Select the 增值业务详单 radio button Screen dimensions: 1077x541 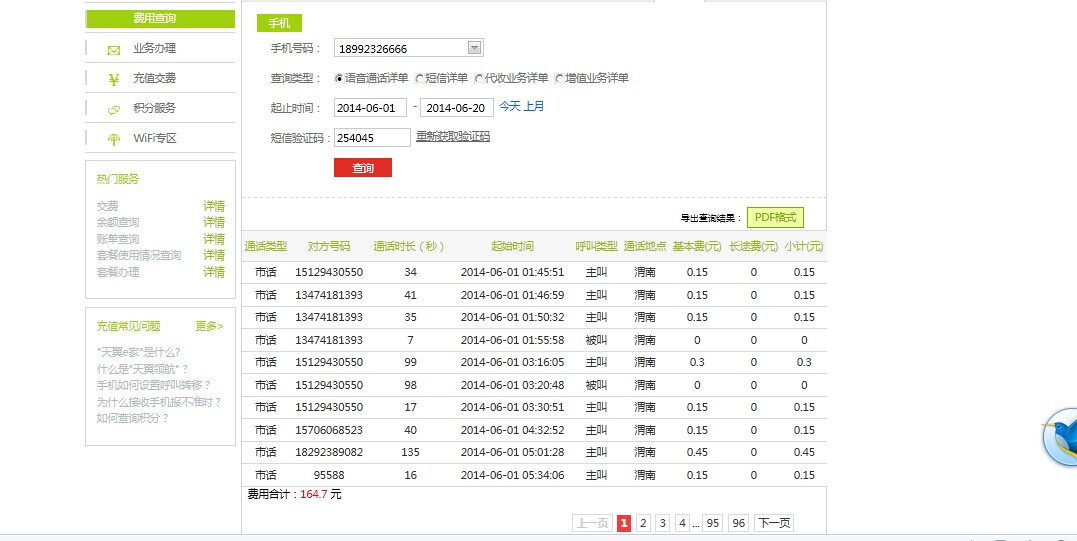coord(559,78)
